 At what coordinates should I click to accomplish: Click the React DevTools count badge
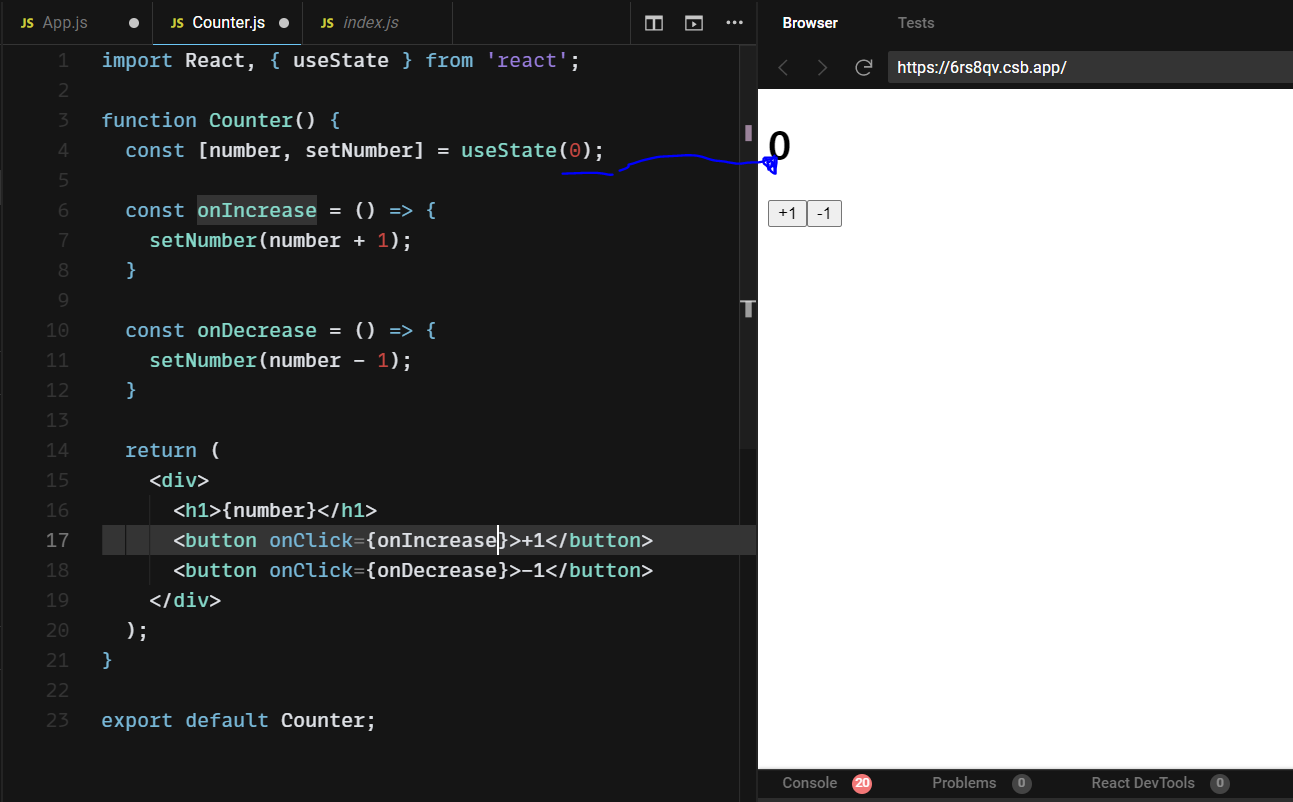coord(1219,784)
